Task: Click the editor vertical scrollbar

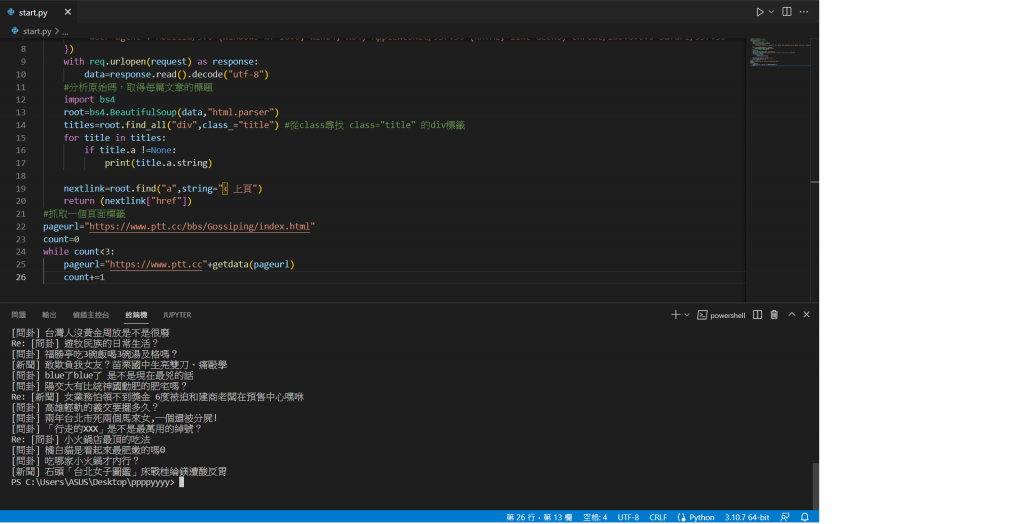Action: click(x=814, y=170)
